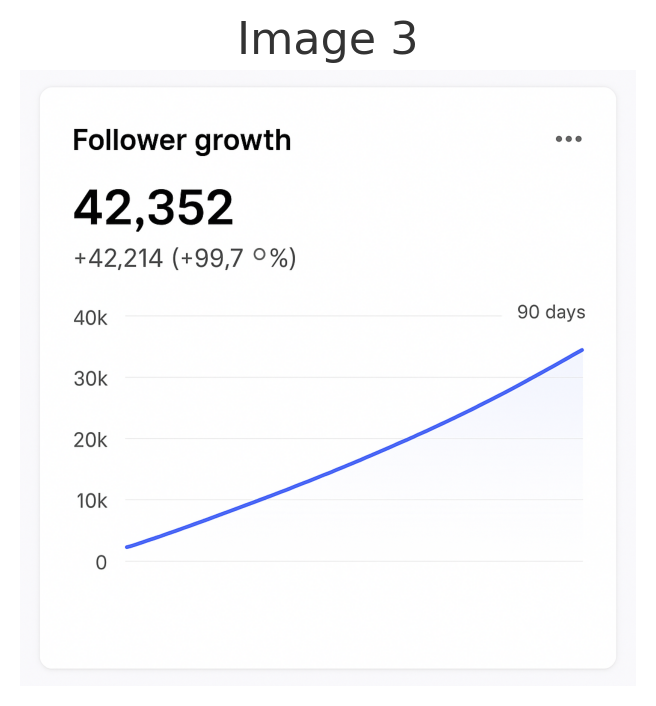Click the start point of the blue growth line
This screenshot has height=706, width=656.
point(127,547)
